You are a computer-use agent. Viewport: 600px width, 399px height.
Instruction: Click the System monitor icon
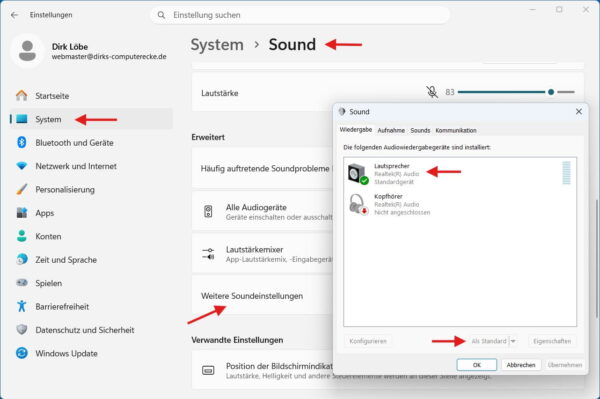click(x=22, y=119)
